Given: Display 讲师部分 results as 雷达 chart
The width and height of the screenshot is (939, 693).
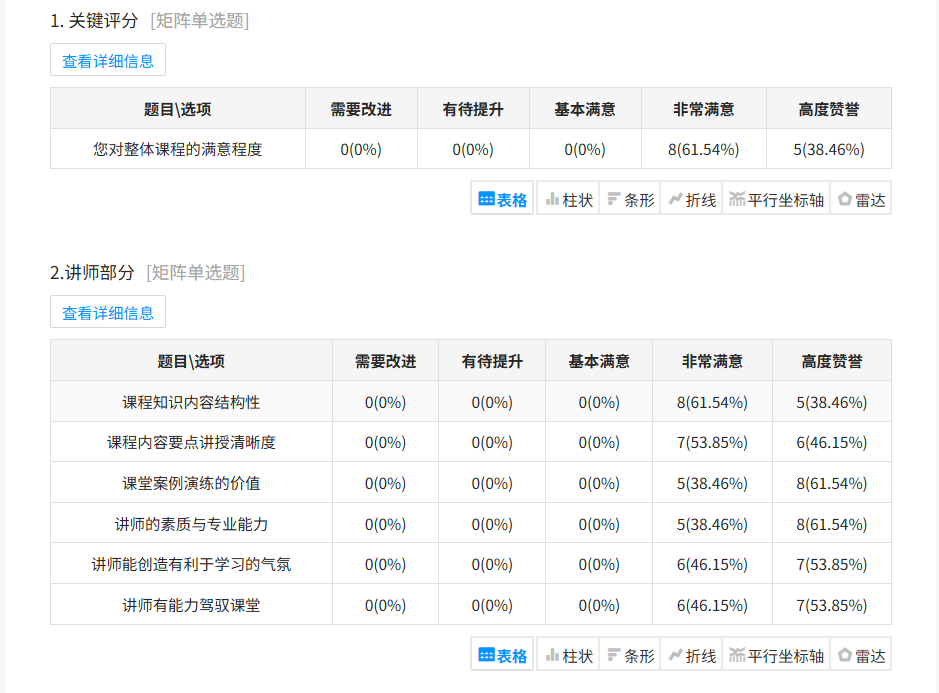Looking at the screenshot, I should click(x=861, y=655).
